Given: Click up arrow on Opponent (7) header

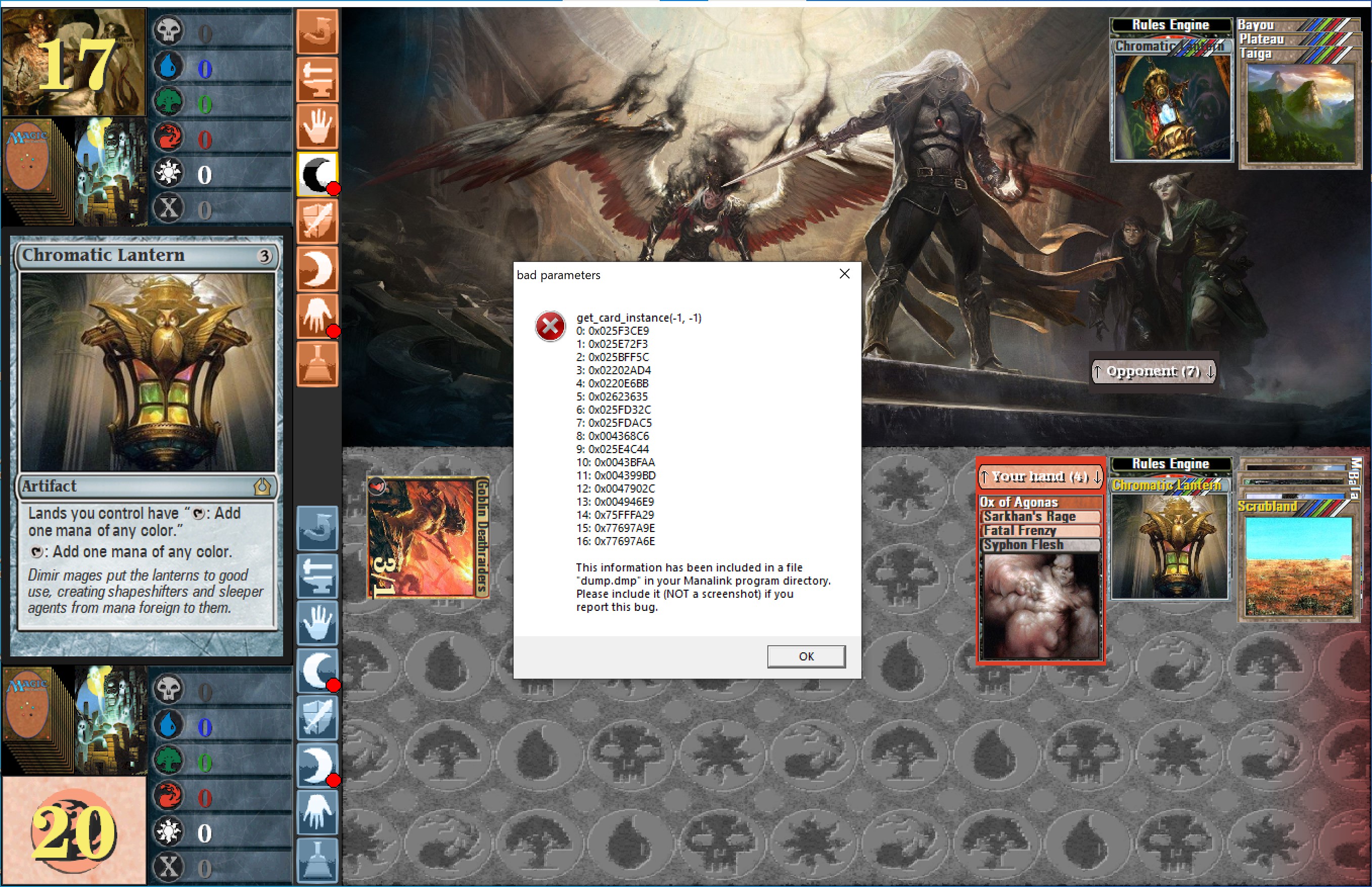Looking at the screenshot, I should 1097,372.
